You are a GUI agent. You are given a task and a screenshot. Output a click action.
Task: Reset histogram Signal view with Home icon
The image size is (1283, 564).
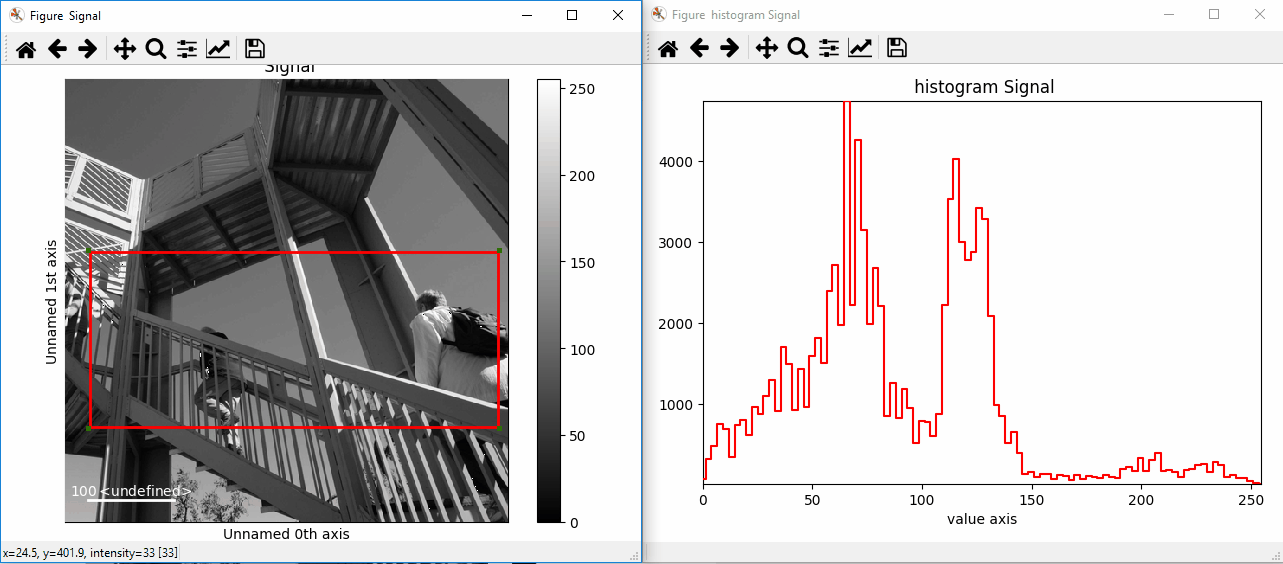pyautogui.click(x=667, y=48)
